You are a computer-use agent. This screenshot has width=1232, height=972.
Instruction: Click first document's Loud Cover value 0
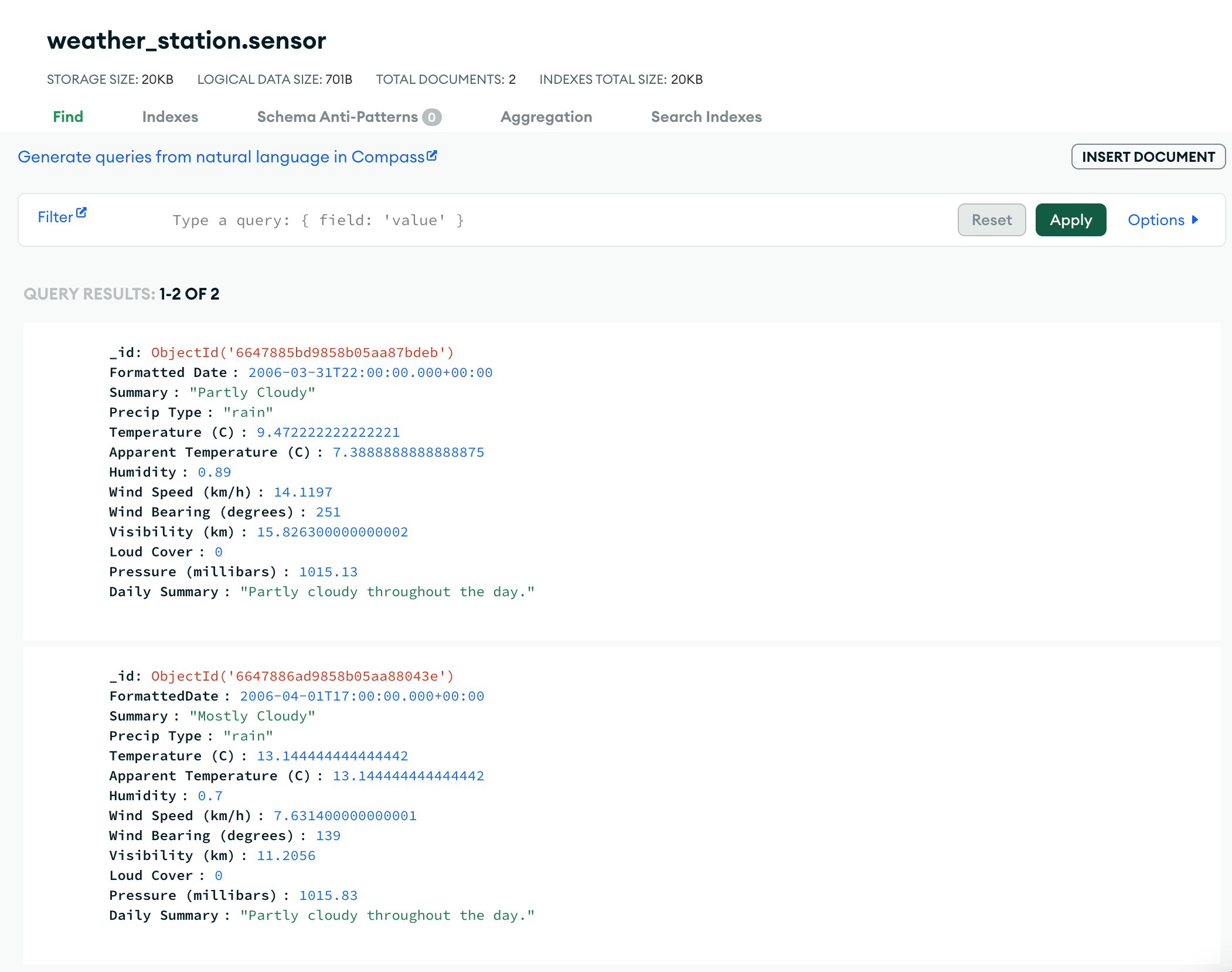click(219, 552)
